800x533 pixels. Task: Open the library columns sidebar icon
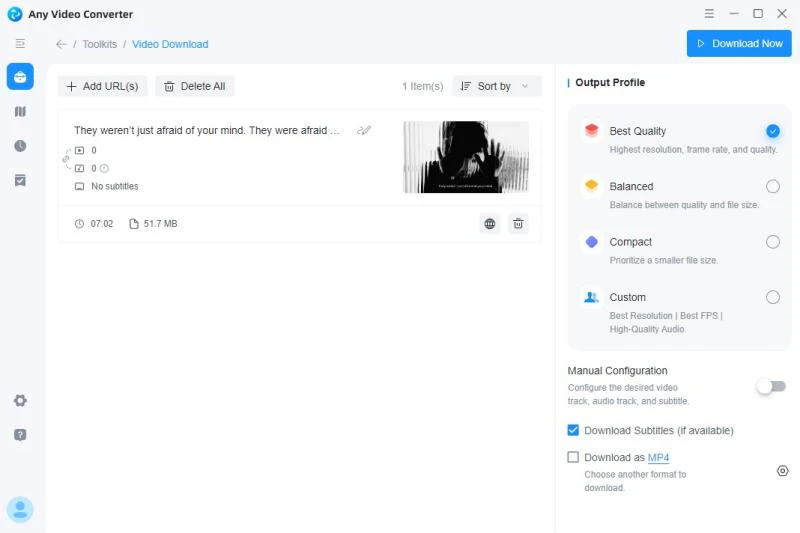tap(20, 111)
